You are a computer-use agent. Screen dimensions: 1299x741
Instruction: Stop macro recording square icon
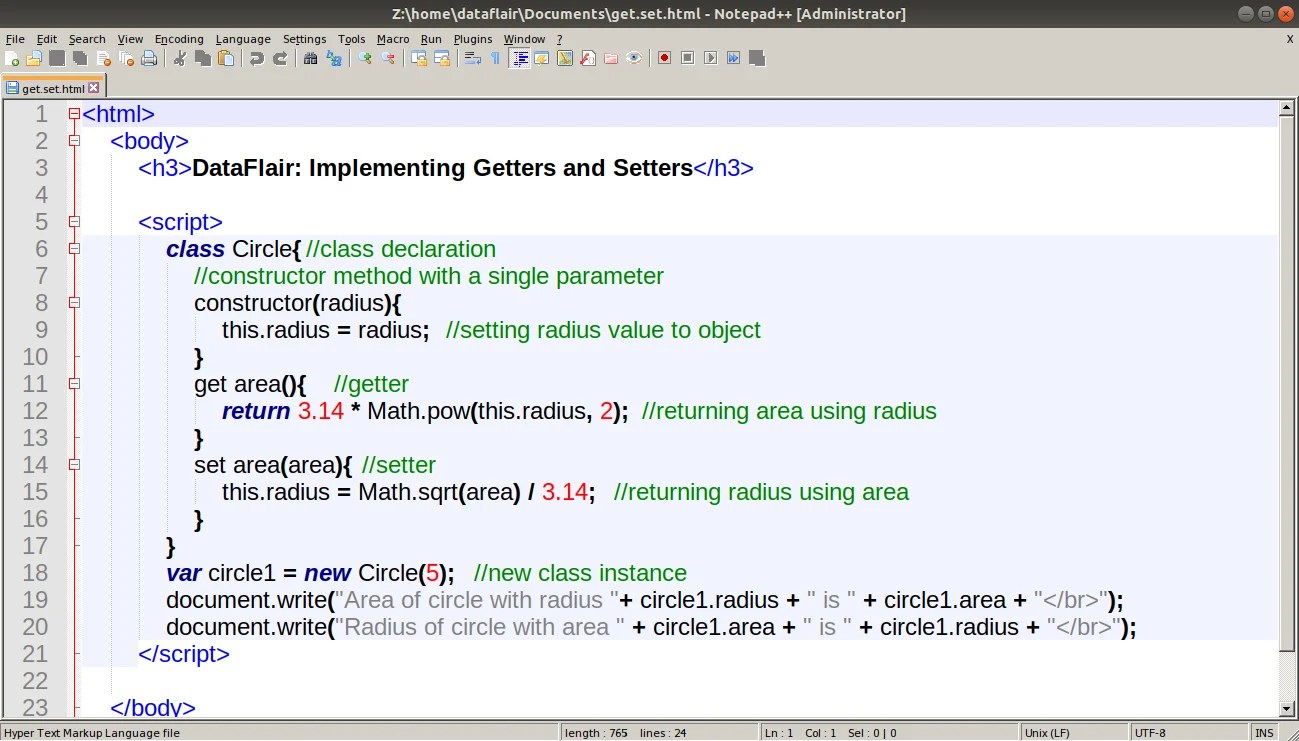[688, 58]
